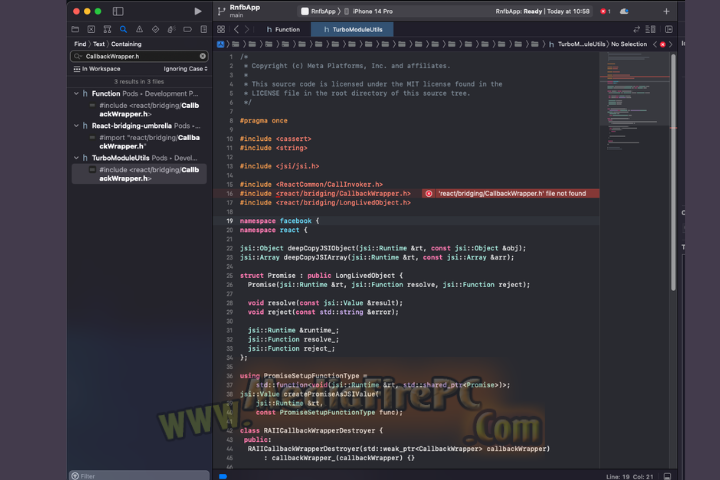Toggle the debug area bottom-right icon
Screen dimensions: 720x480
[x=667, y=476]
